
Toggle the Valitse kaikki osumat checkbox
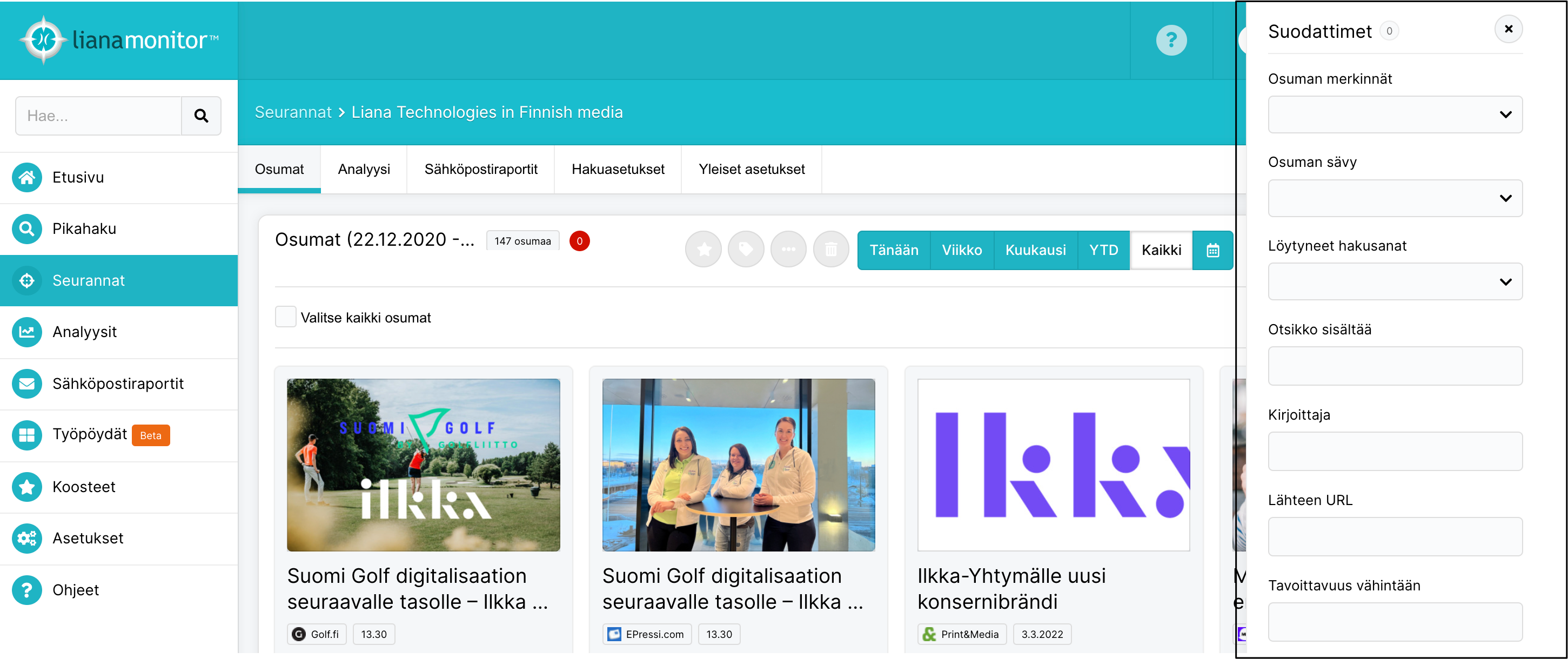pyautogui.click(x=285, y=317)
